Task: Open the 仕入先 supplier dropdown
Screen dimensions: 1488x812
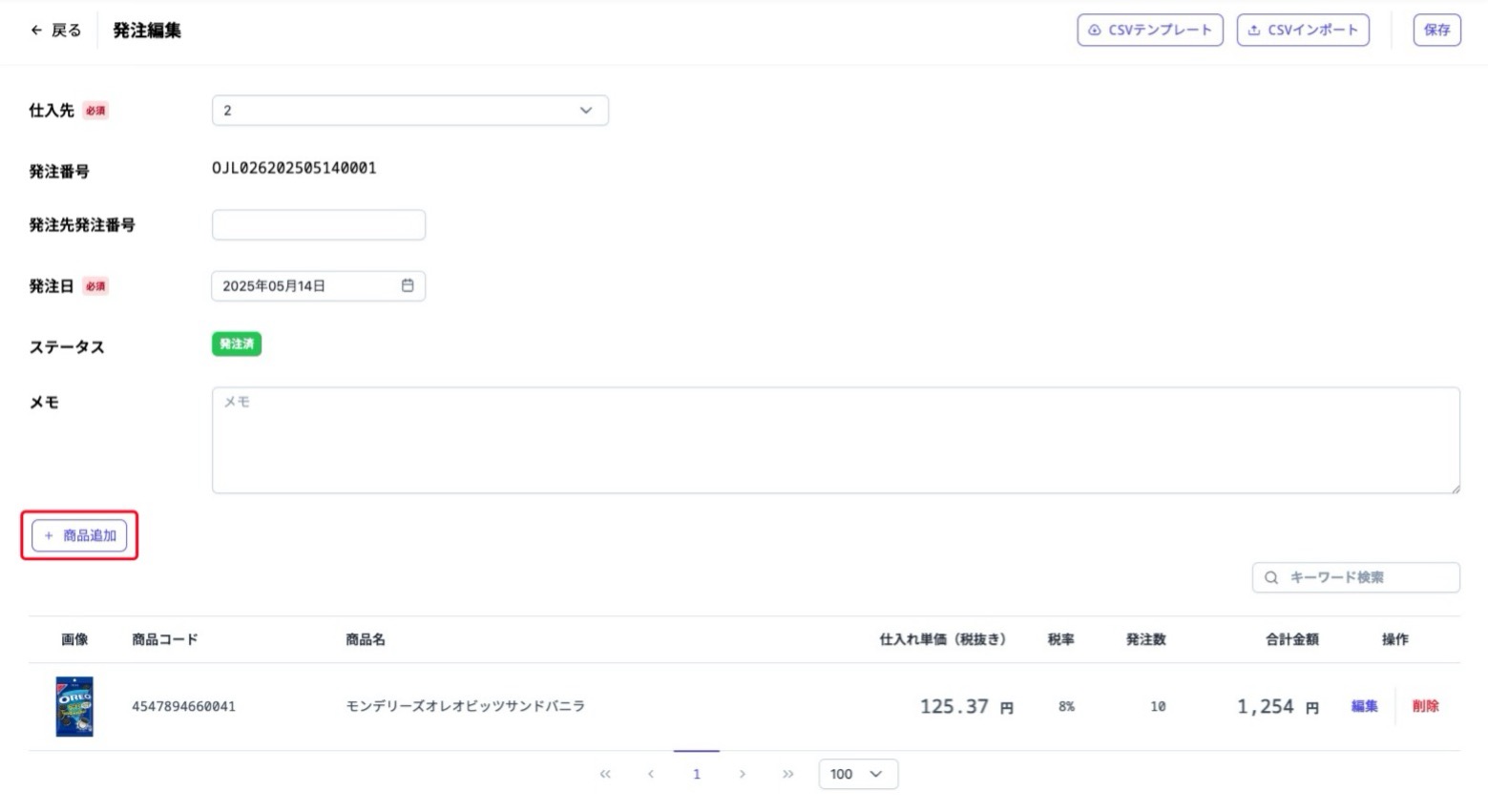Action: (x=409, y=111)
